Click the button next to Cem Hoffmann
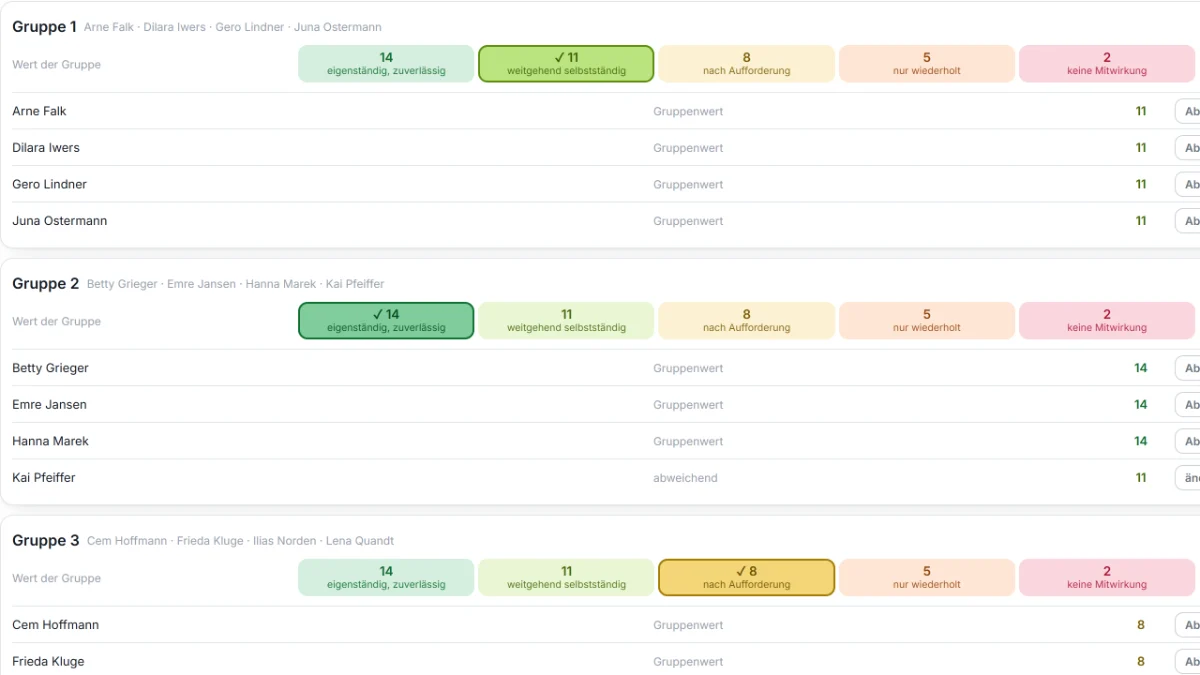The width and height of the screenshot is (1200, 675). pyautogui.click(x=1188, y=625)
